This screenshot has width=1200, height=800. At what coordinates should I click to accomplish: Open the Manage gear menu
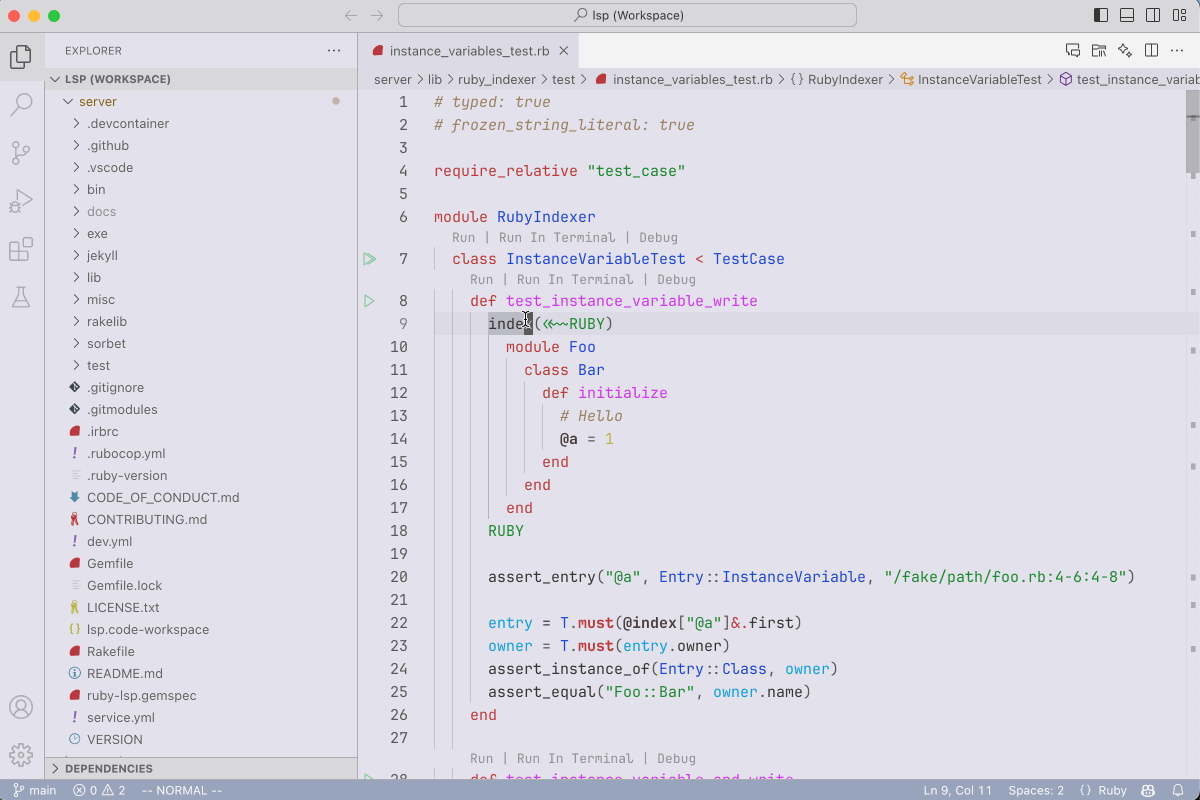click(21, 755)
